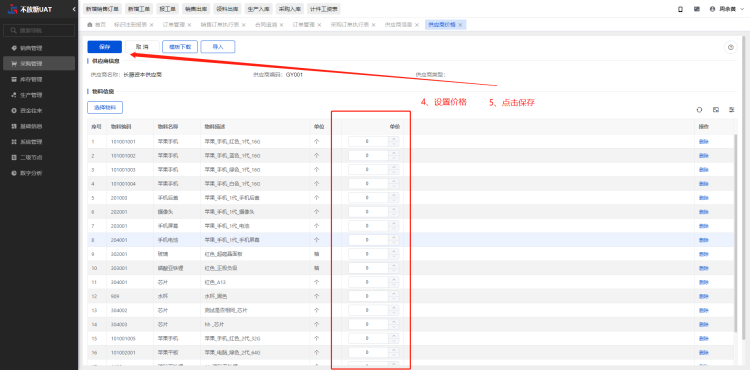Click price input for the 苹果平板 row
The width and height of the screenshot is (750, 370).
(x=368, y=352)
